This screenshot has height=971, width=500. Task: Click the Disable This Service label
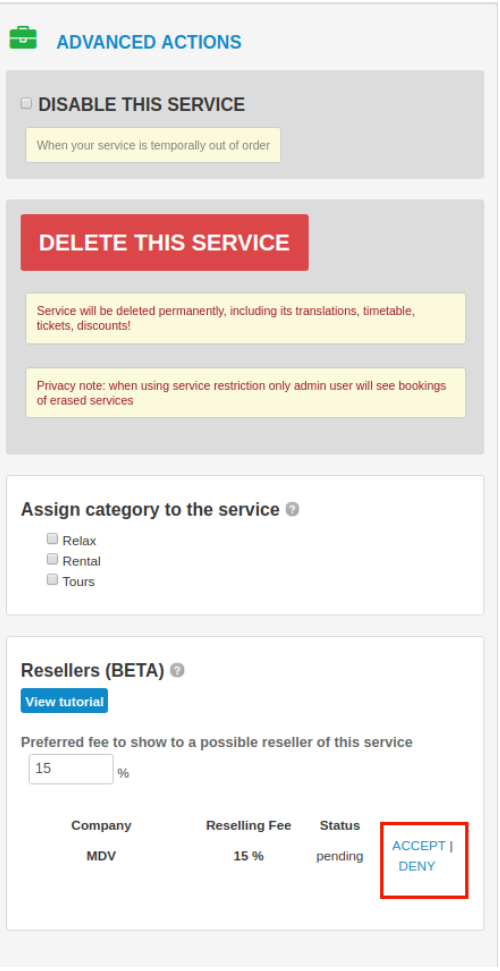(x=142, y=105)
